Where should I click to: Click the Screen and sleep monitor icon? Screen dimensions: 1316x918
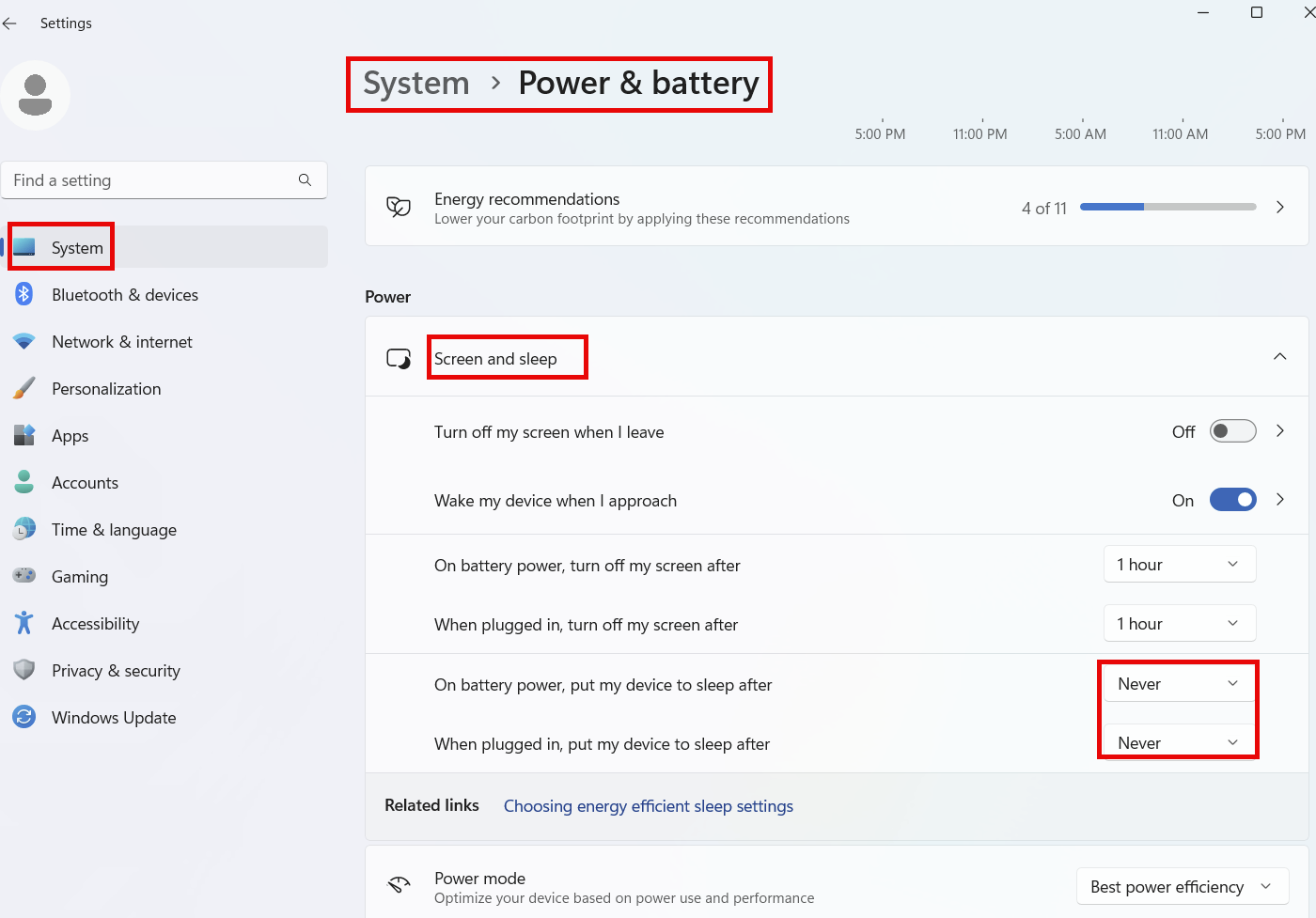[x=399, y=358]
